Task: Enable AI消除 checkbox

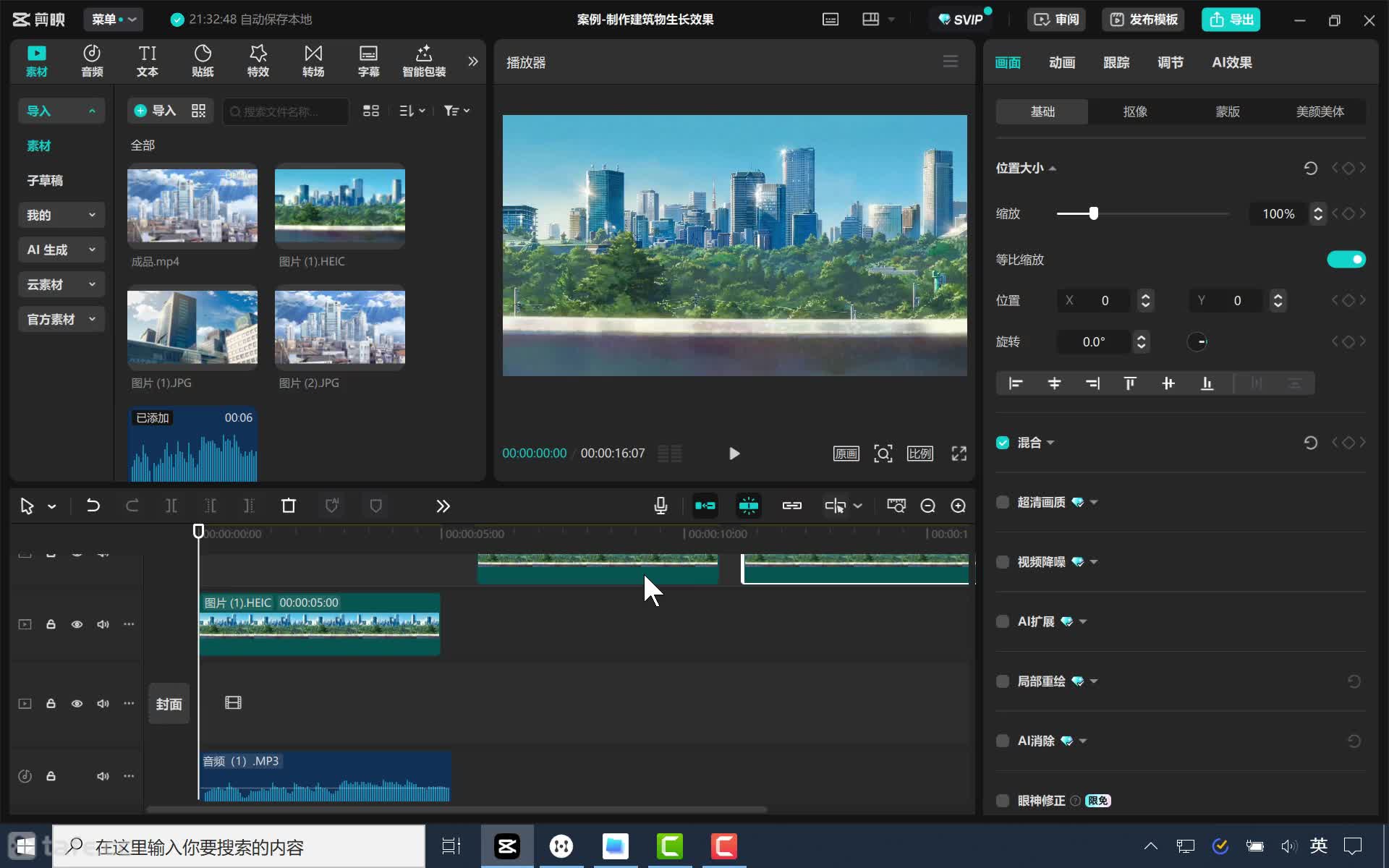Action: pyautogui.click(x=1003, y=741)
